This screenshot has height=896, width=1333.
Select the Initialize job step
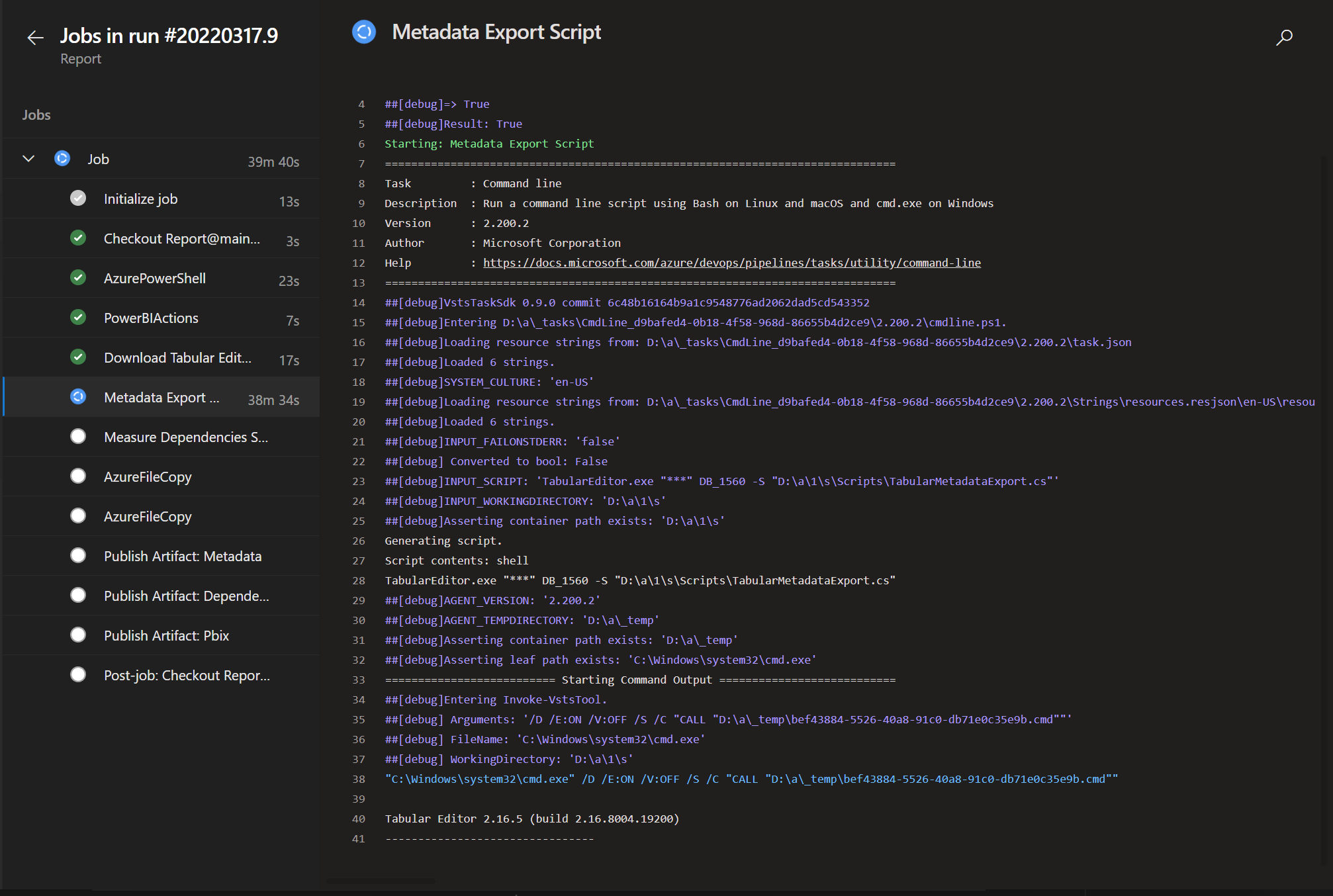pyautogui.click(x=140, y=199)
